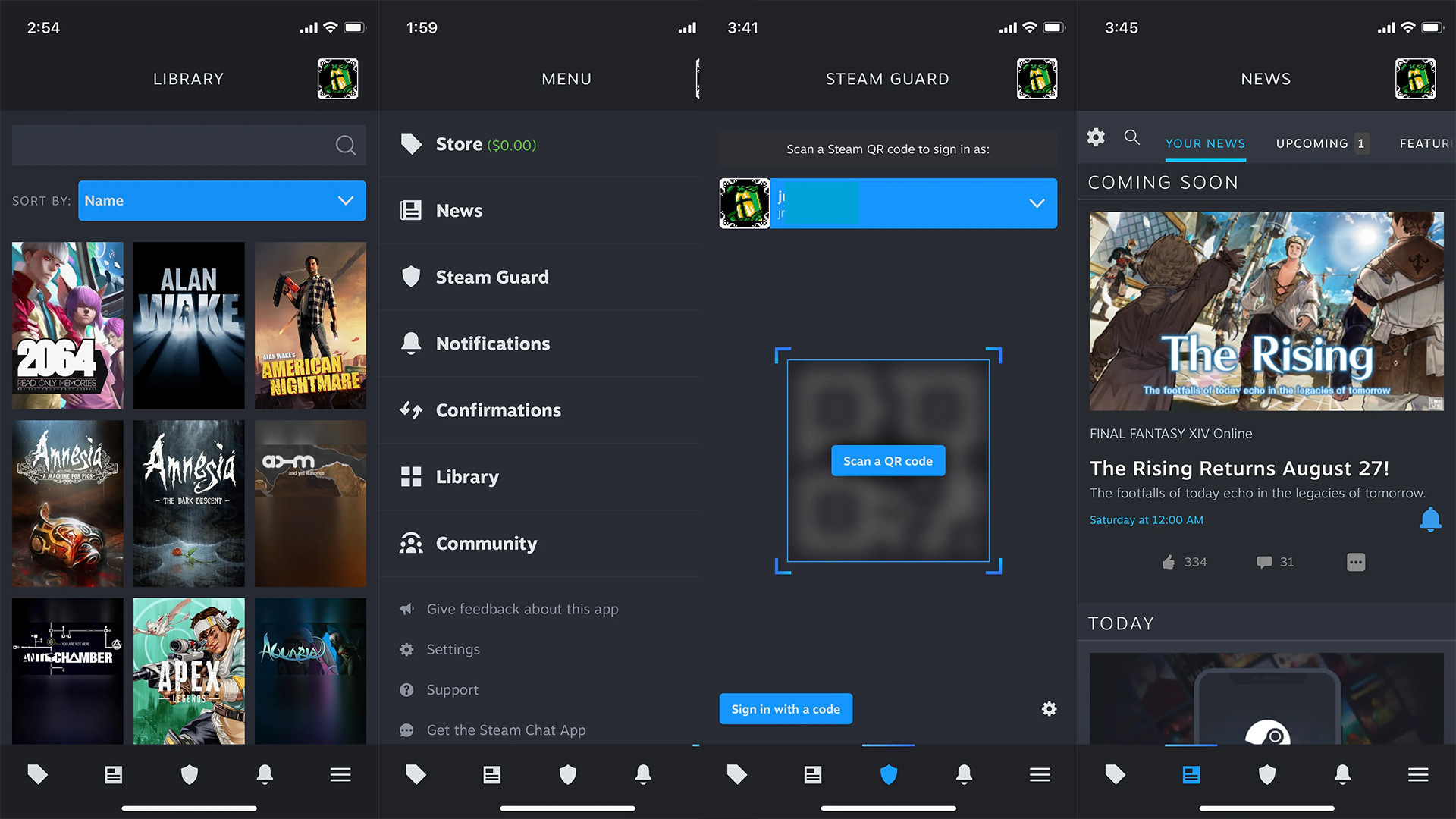Open the 31 comments on the post

pyautogui.click(x=1276, y=562)
